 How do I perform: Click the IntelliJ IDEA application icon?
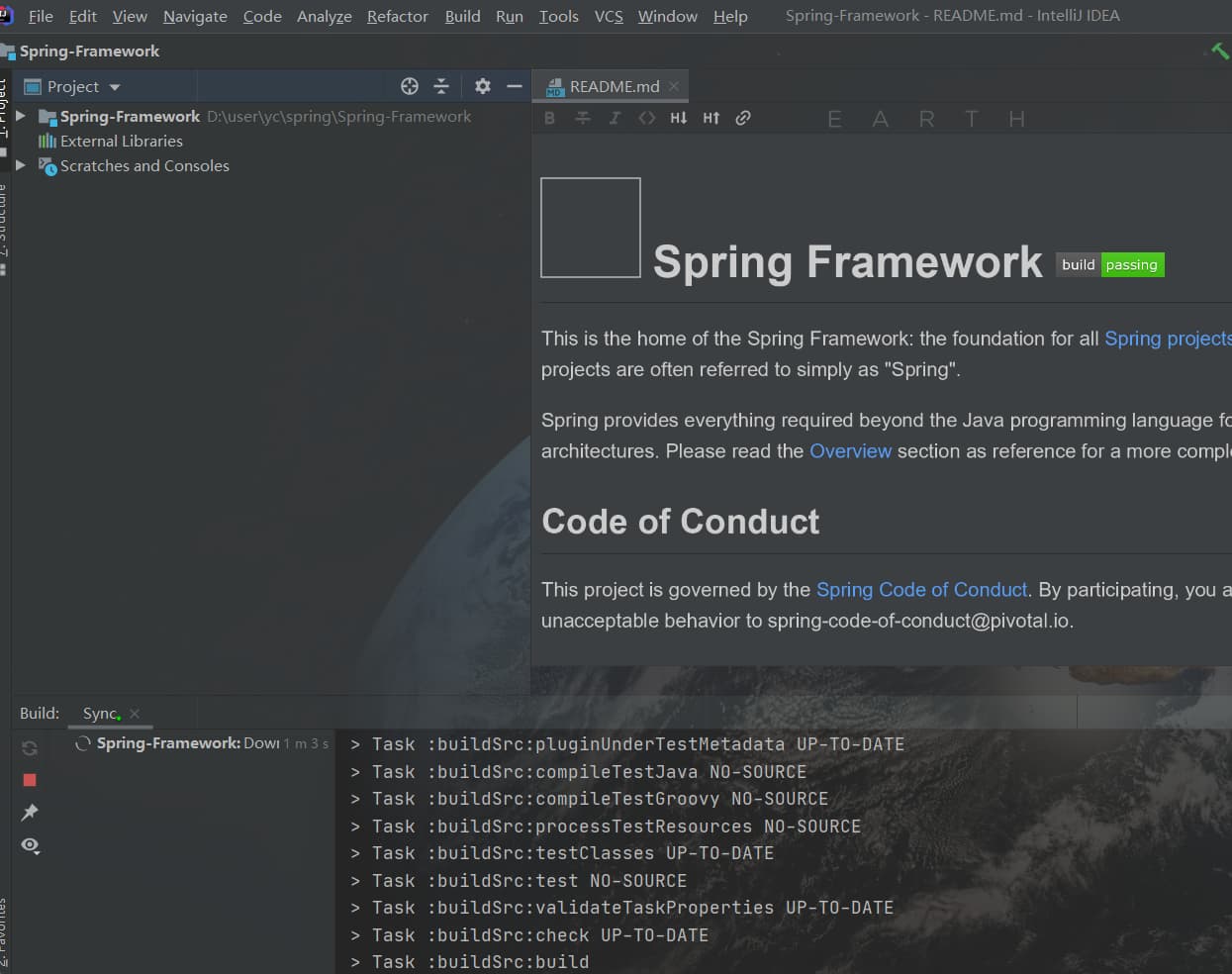pyautogui.click(x=5, y=15)
